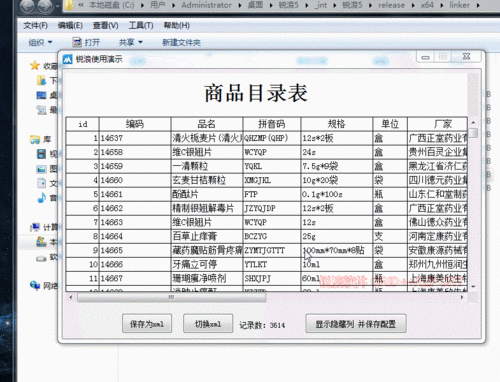Click the 厂家 column header
The image size is (500, 382).
pyautogui.click(x=437, y=124)
